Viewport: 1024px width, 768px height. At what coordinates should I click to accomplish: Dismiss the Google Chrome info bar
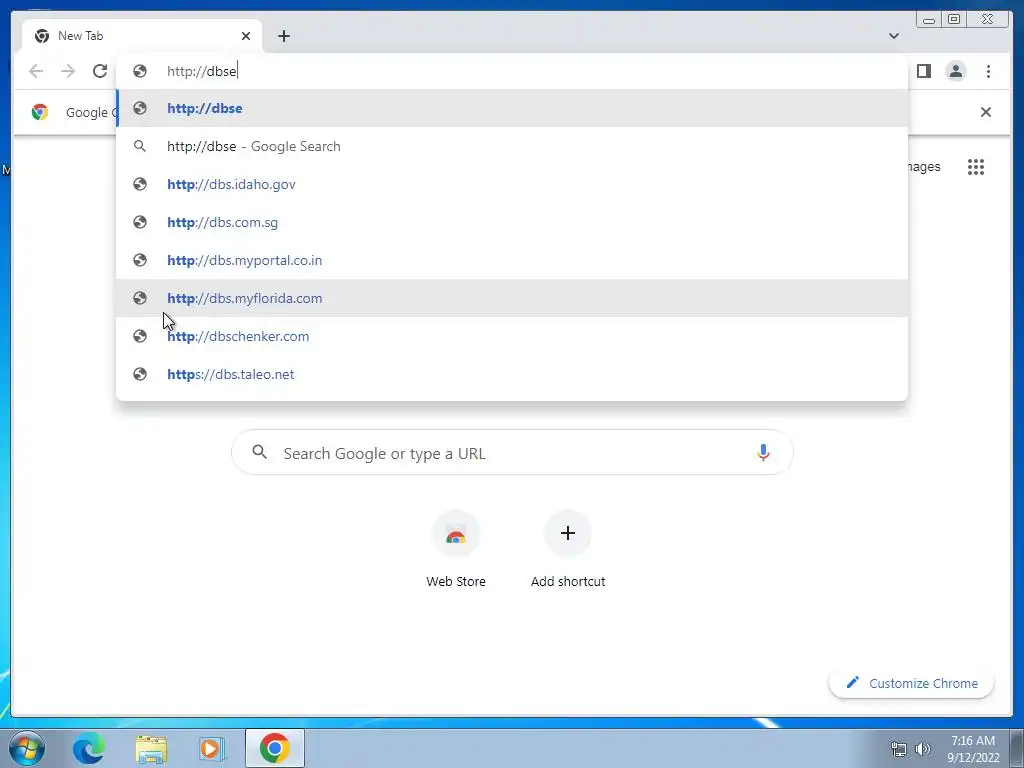pyautogui.click(x=985, y=112)
